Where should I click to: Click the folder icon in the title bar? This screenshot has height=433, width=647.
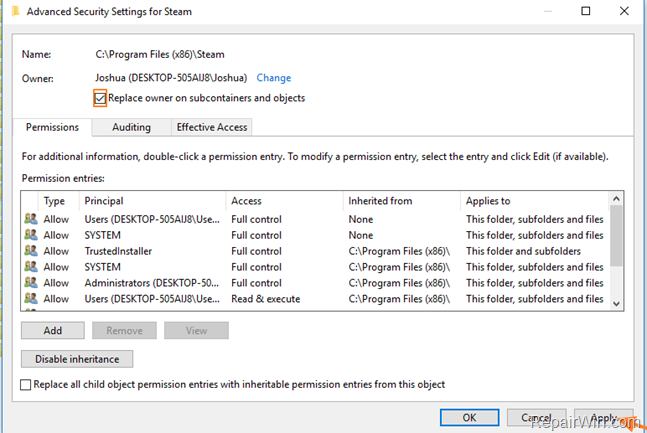pyautogui.click(x=16, y=11)
